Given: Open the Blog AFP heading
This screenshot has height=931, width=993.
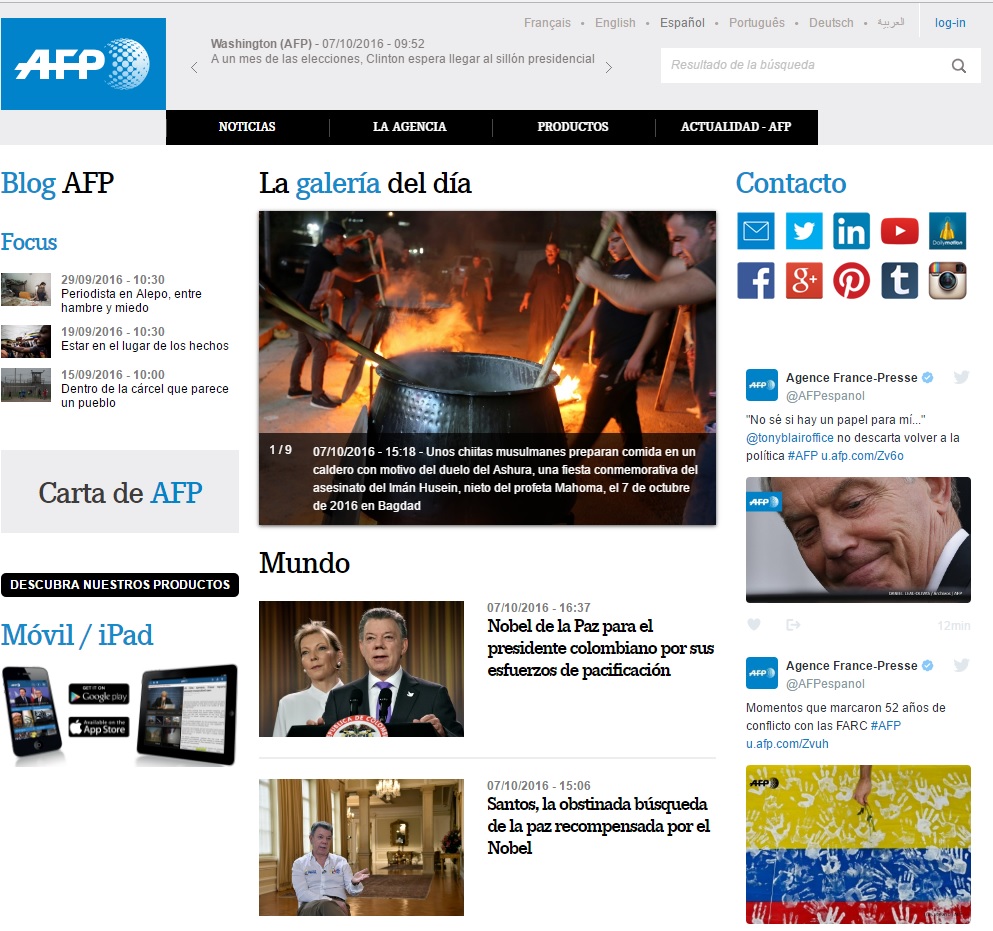Looking at the screenshot, I should click(58, 183).
